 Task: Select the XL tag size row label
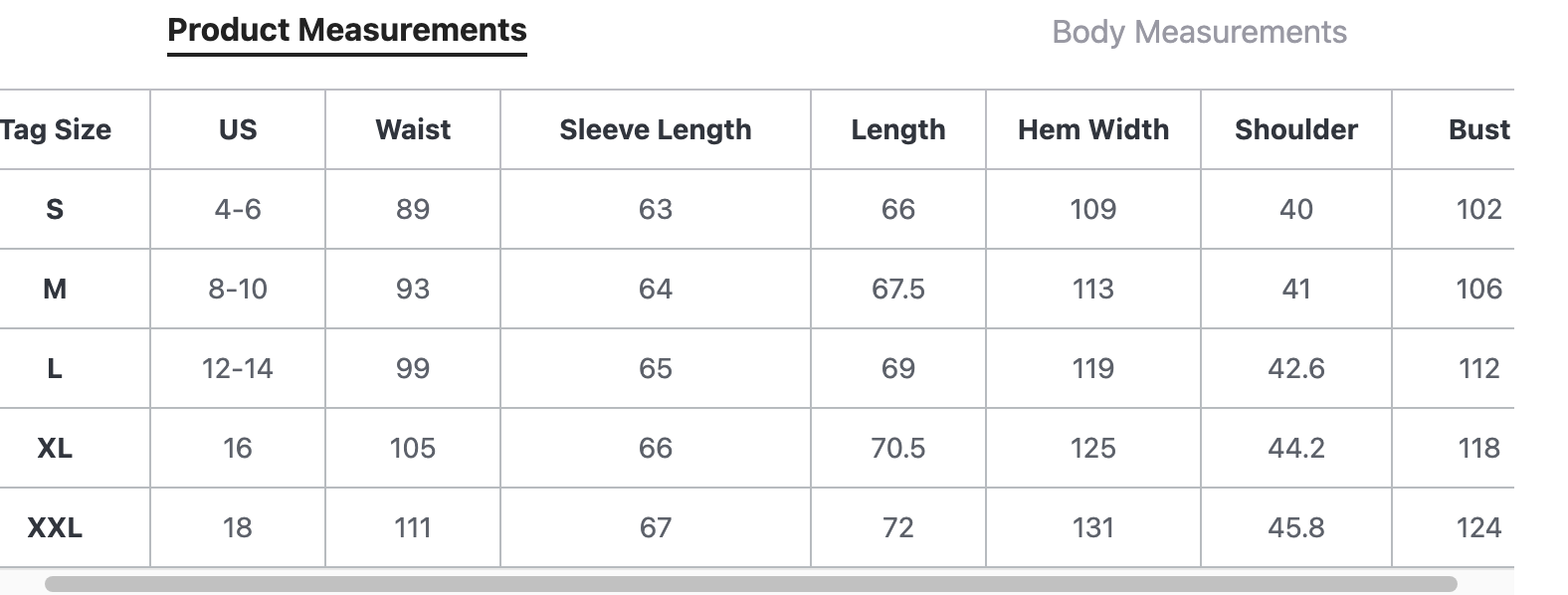[55, 448]
